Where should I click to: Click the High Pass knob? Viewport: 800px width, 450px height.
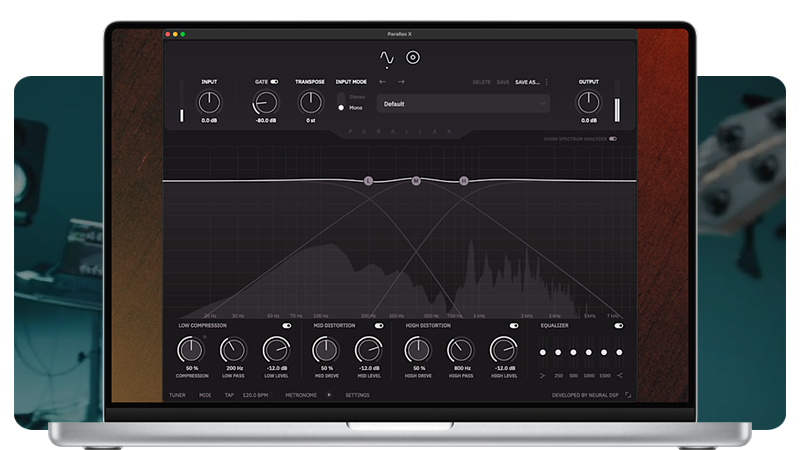[x=461, y=350]
